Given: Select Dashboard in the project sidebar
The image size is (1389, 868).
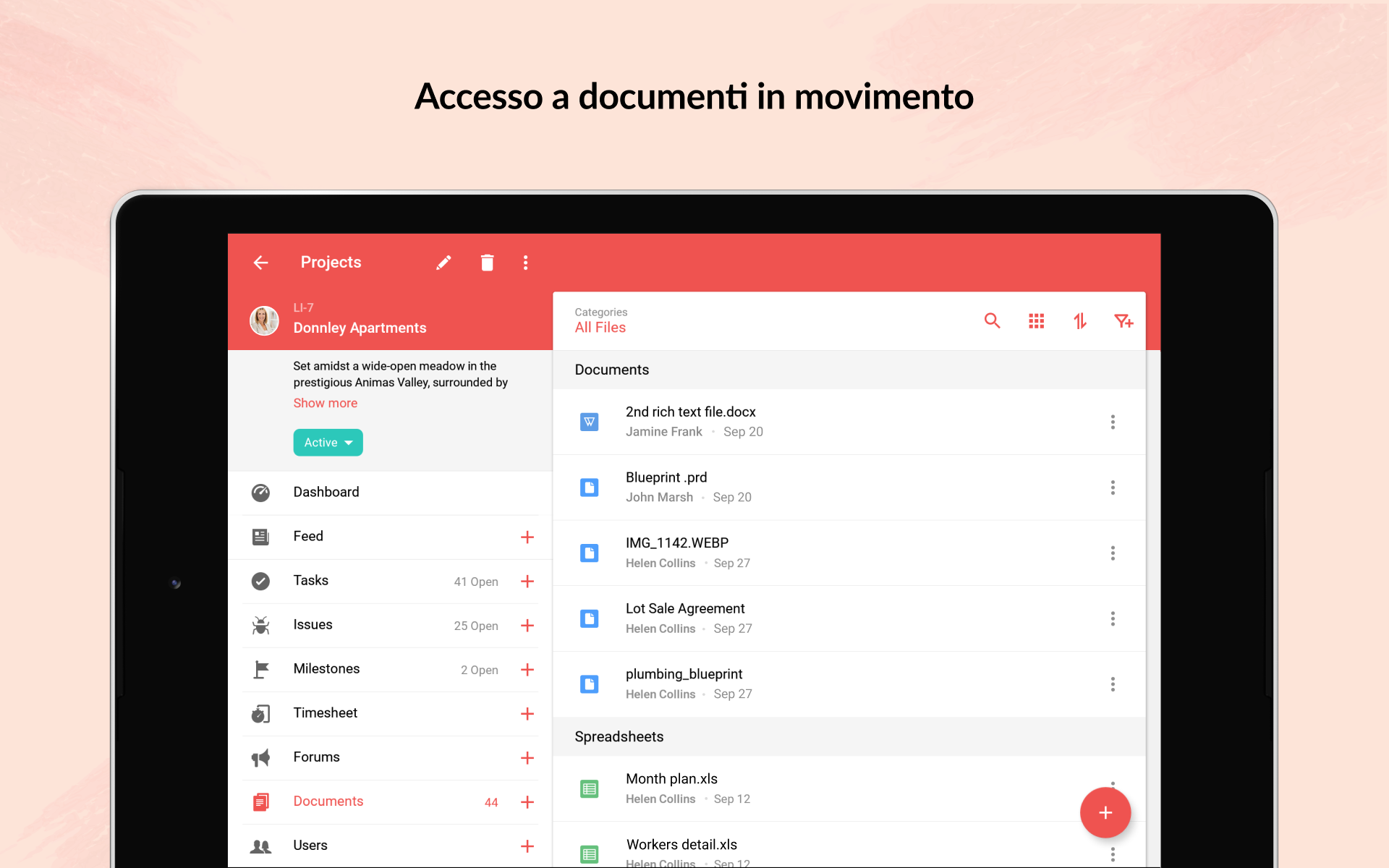Looking at the screenshot, I should 390,493.
